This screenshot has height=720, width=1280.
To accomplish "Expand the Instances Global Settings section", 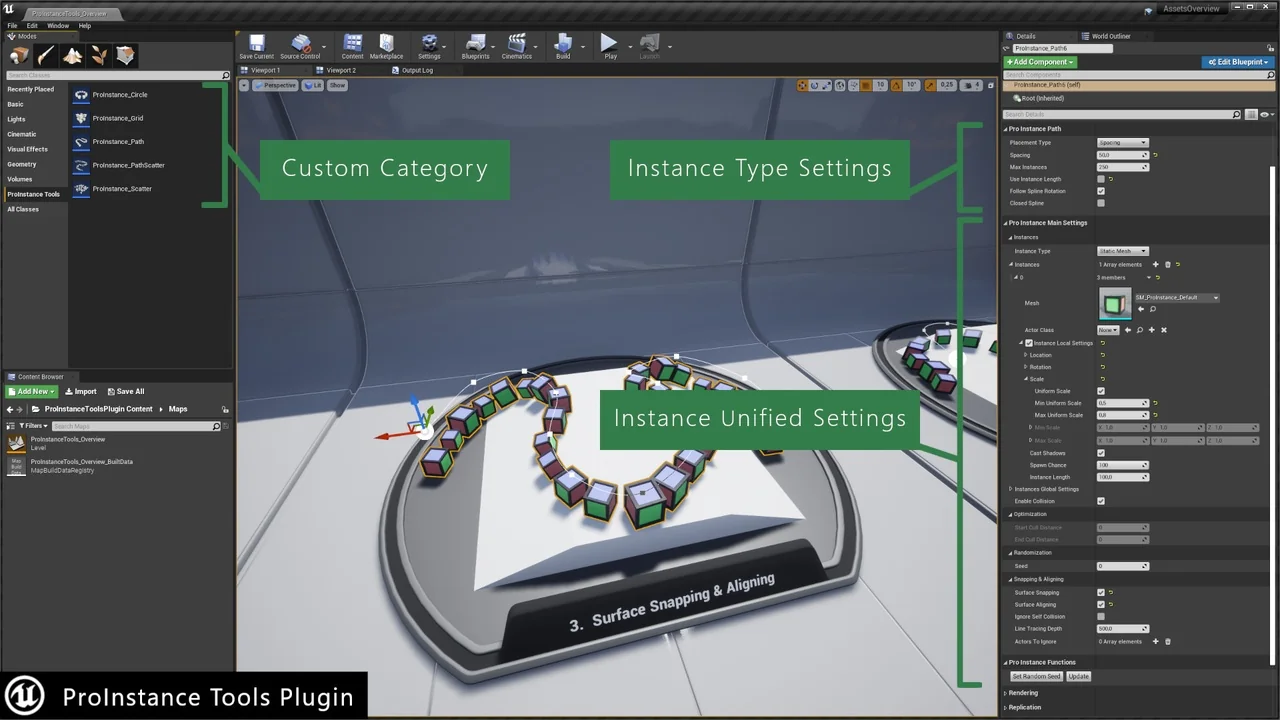I will click(1010, 489).
